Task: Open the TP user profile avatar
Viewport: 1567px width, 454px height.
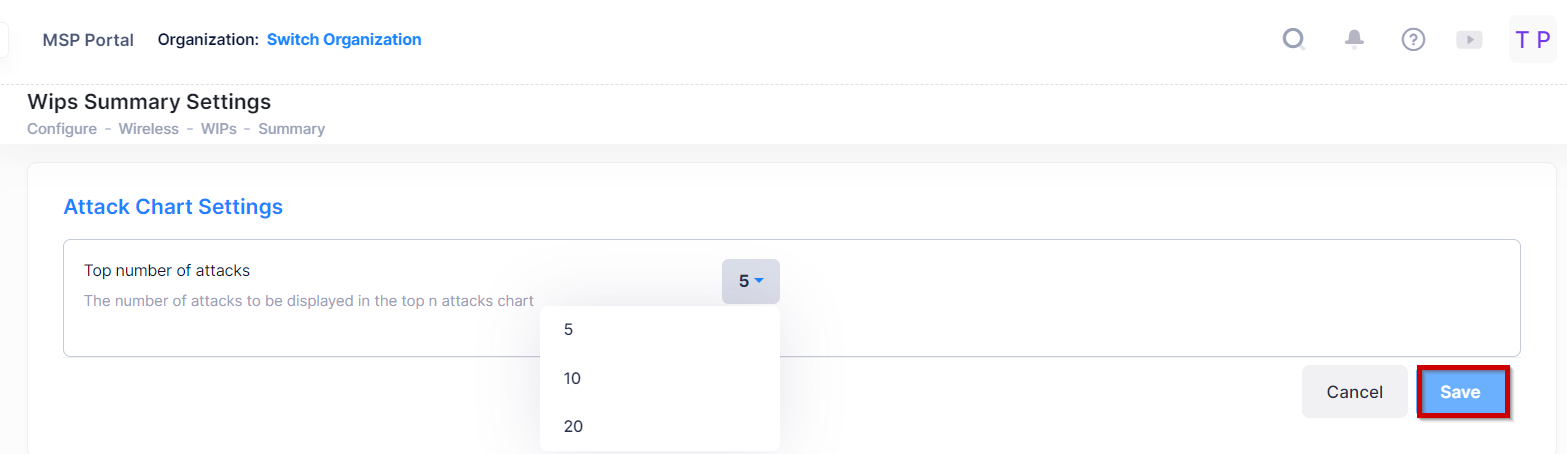Action: tap(1532, 40)
